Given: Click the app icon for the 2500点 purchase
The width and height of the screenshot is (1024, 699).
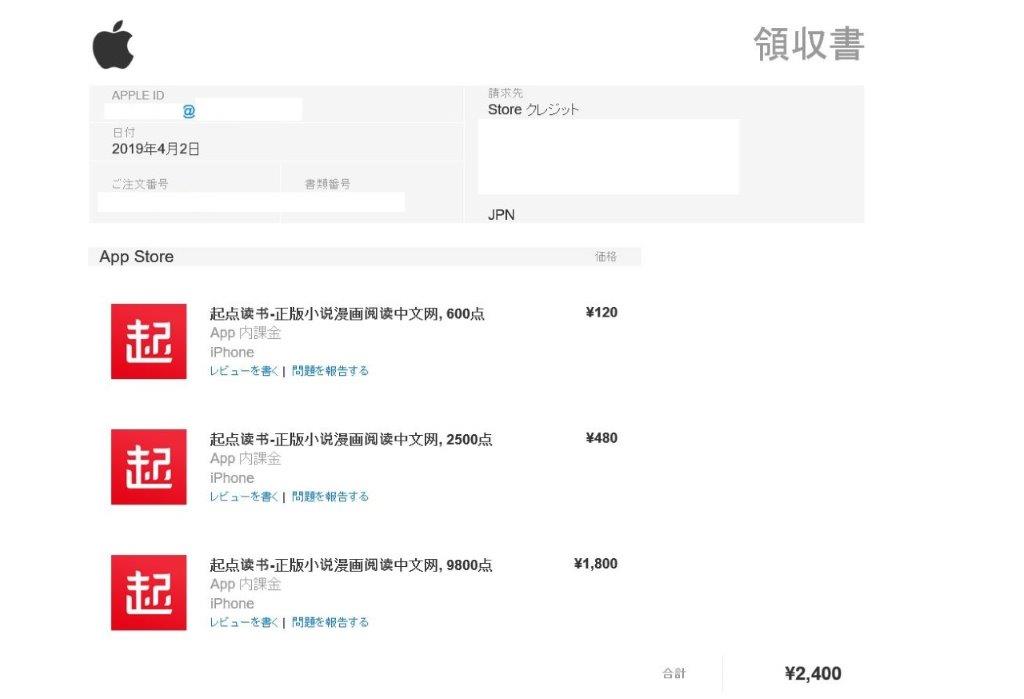Looking at the screenshot, I should click(148, 466).
